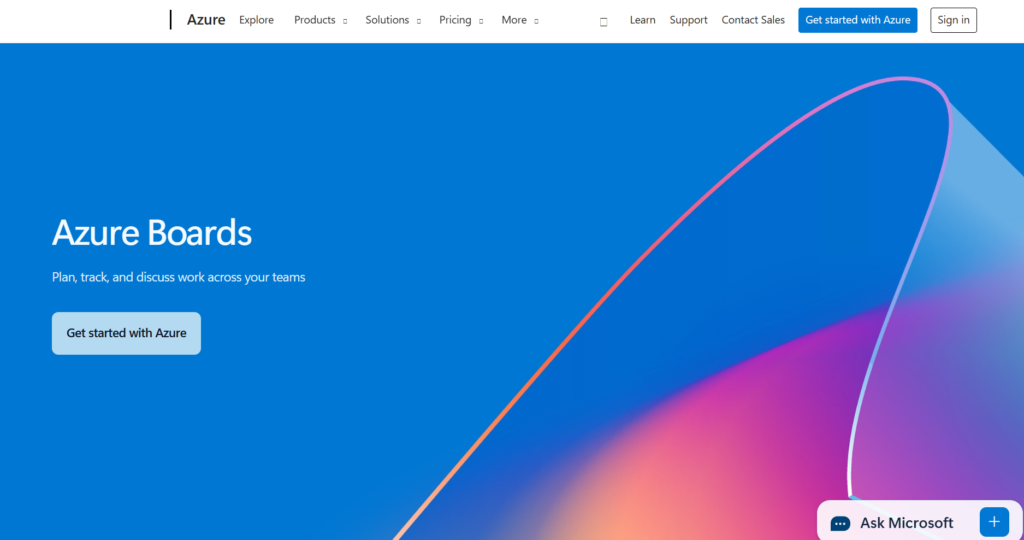Go to the Explore menu item
Image resolution: width=1024 pixels, height=540 pixels.
pyautogui.click(x=256, y=20)
